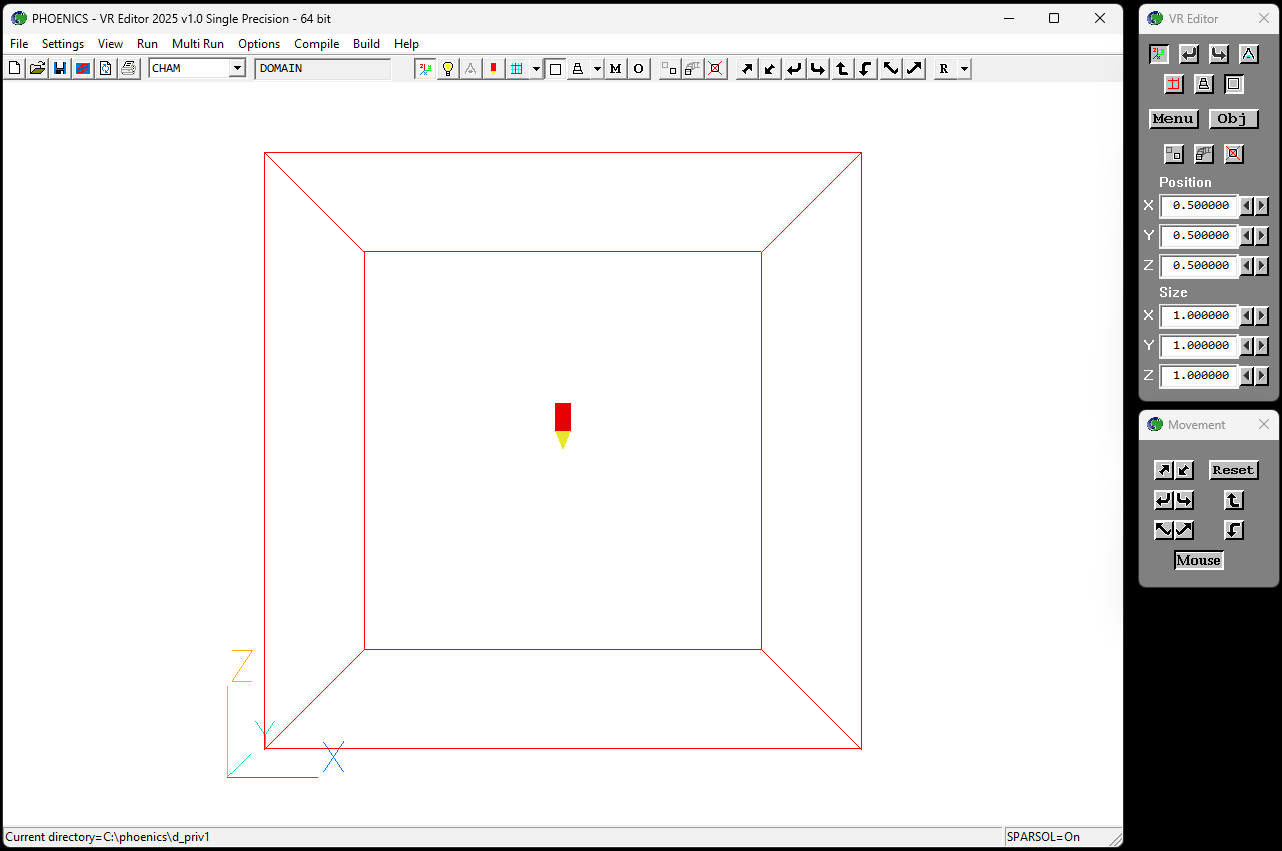Toggle the mesh grid display icon

point(519,68)
